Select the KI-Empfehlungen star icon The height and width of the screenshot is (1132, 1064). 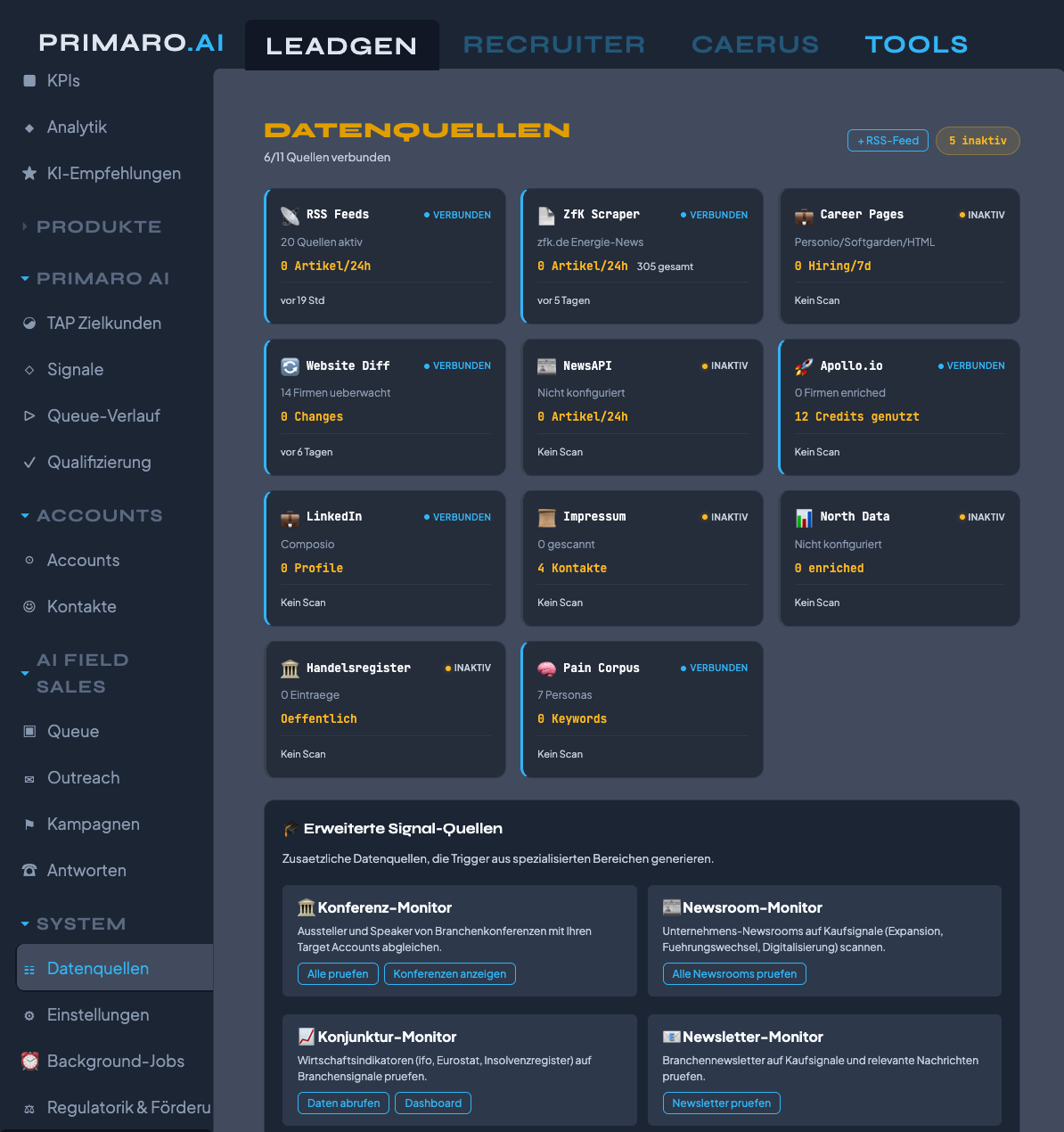(28, 173)
